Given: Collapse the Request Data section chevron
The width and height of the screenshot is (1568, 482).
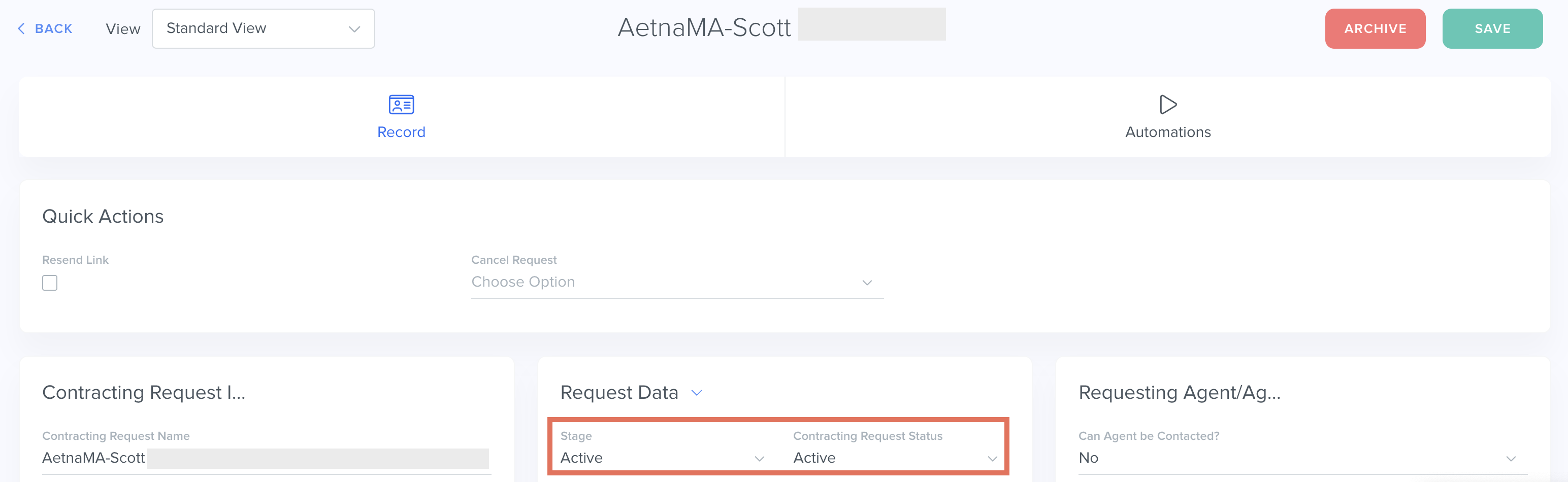Looking at the screenshot, I should tap(697, 393).
